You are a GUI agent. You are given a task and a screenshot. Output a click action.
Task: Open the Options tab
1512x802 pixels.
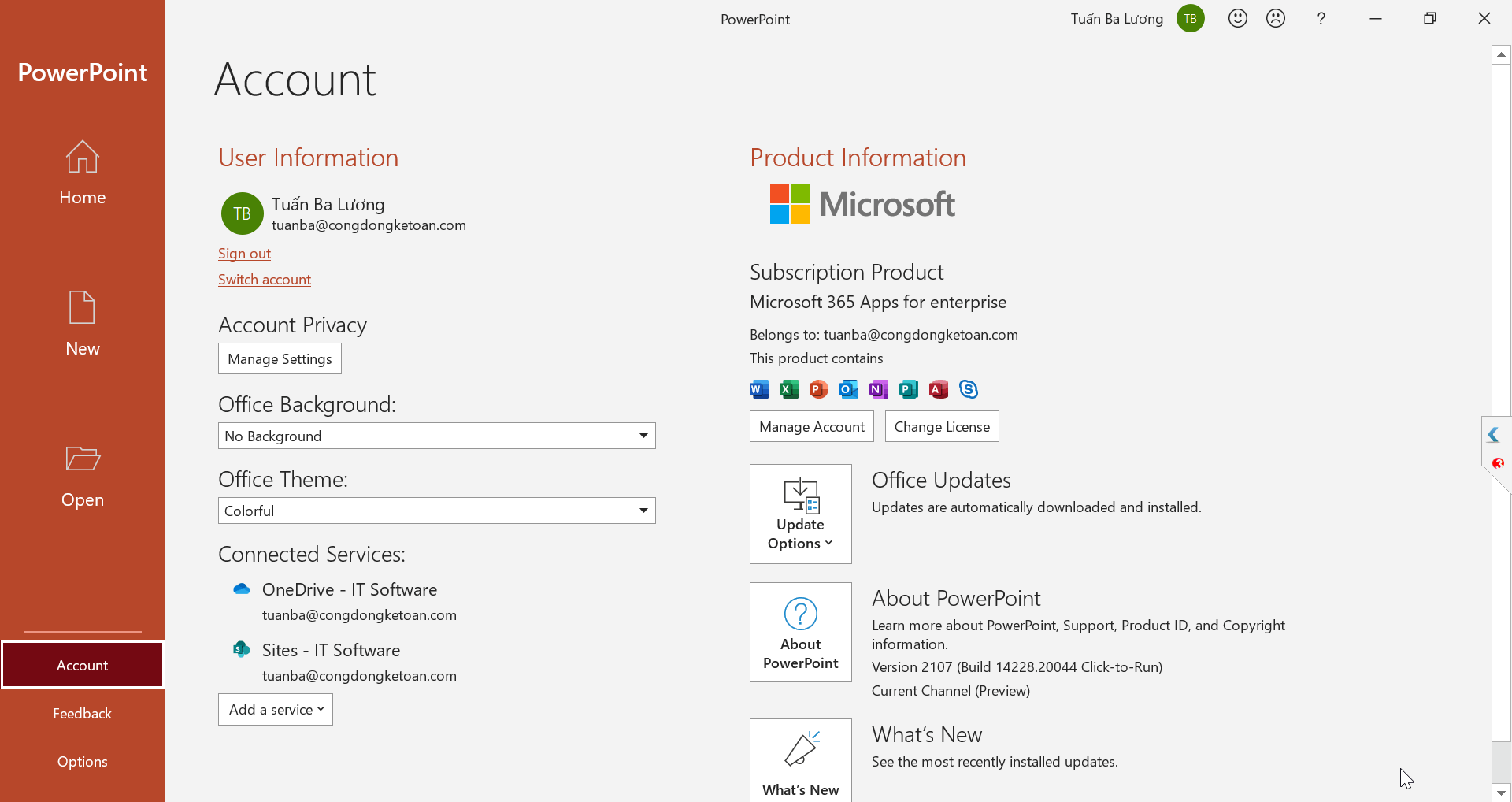(x=83, y=761)
